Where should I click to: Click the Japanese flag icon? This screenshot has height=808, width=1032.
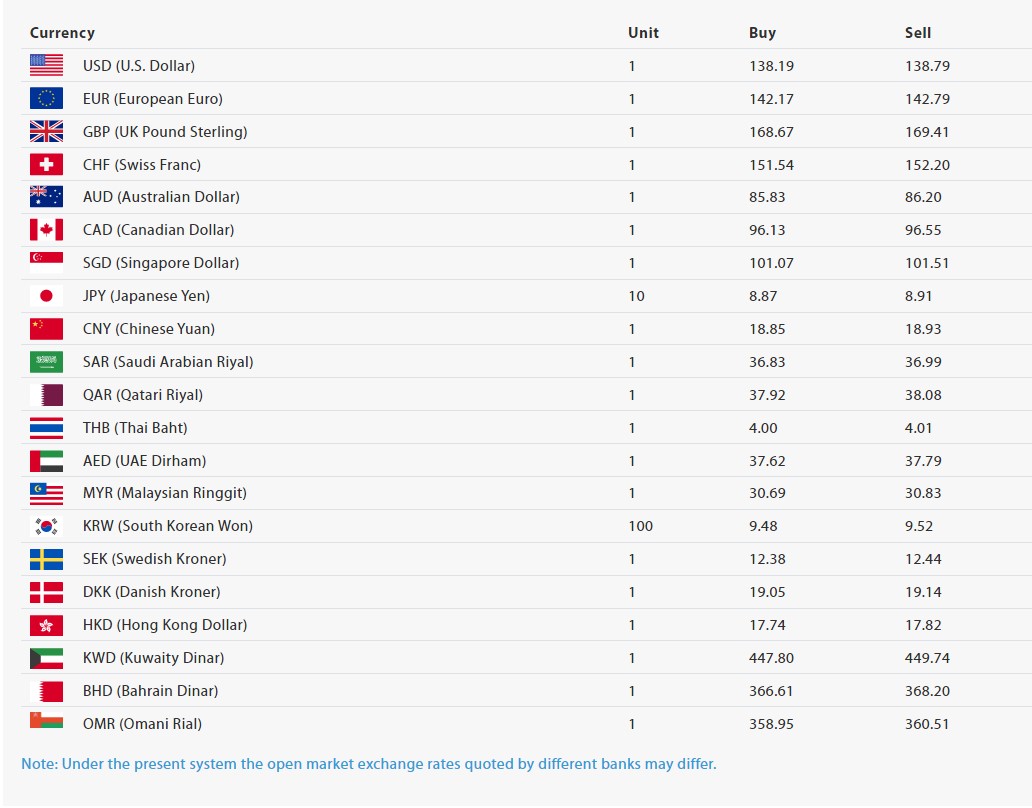(46, 296)
